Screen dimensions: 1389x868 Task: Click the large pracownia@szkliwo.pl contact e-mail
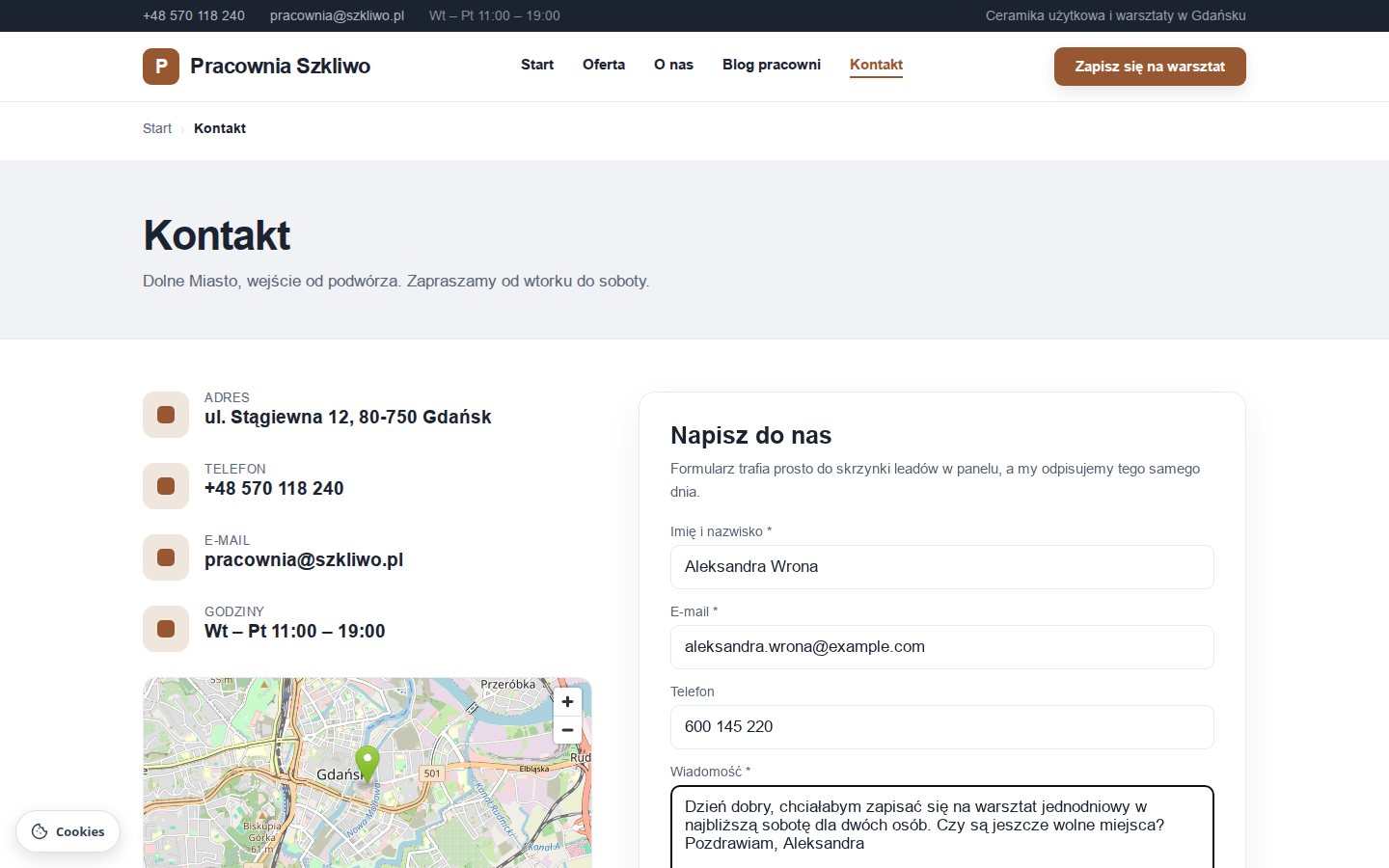click(304, 560)
